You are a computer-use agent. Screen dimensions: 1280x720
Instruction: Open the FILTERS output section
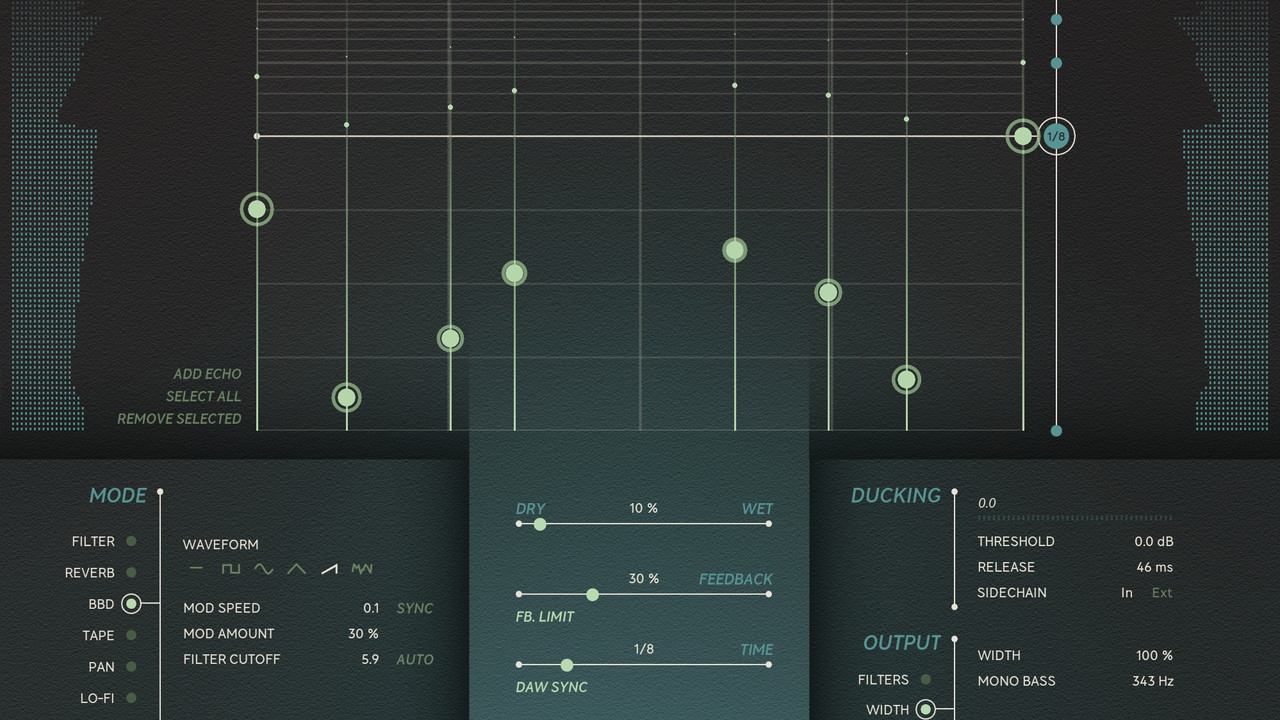coord(926,680)
